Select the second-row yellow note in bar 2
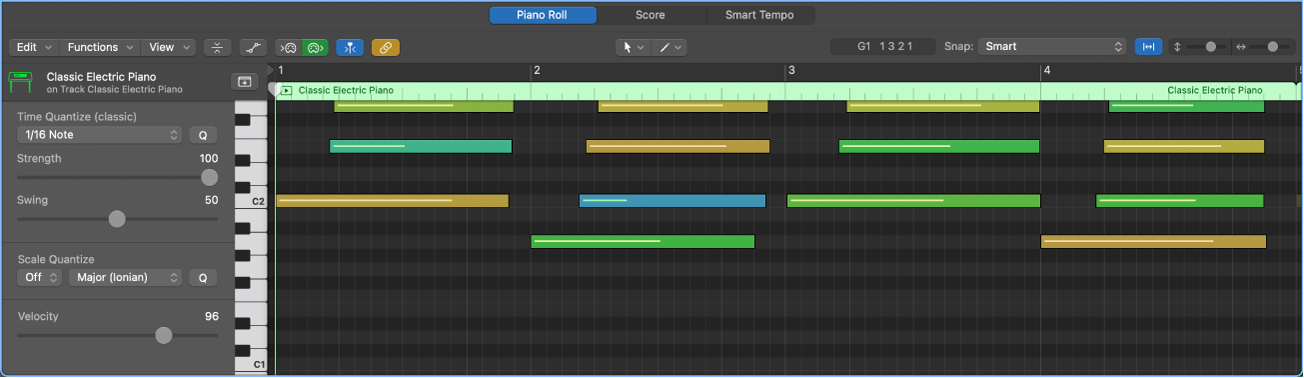The height and width of the screenshot is (378, 1304). click(x=678, y=147)
